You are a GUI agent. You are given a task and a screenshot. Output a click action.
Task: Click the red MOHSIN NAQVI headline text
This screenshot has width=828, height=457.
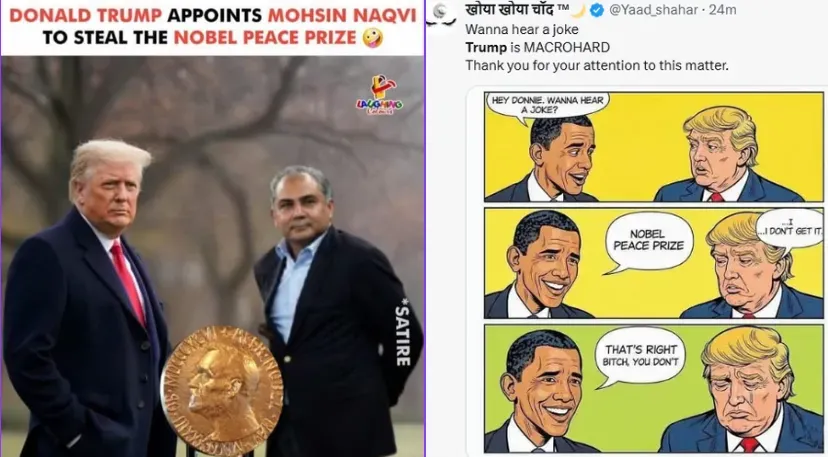342,15
